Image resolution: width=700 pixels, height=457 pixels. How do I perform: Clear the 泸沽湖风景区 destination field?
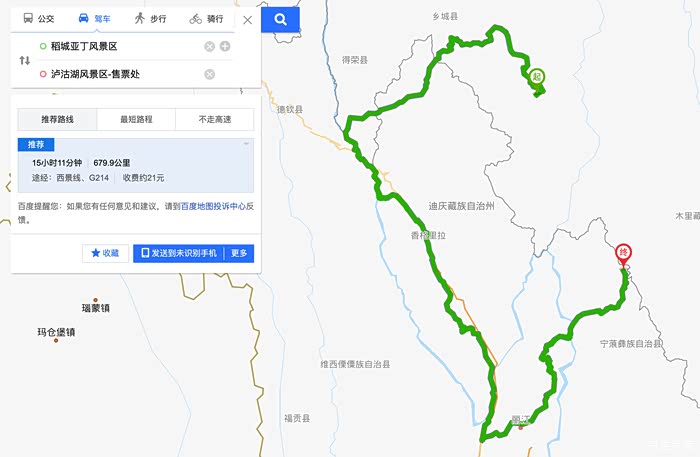(209, 74)
